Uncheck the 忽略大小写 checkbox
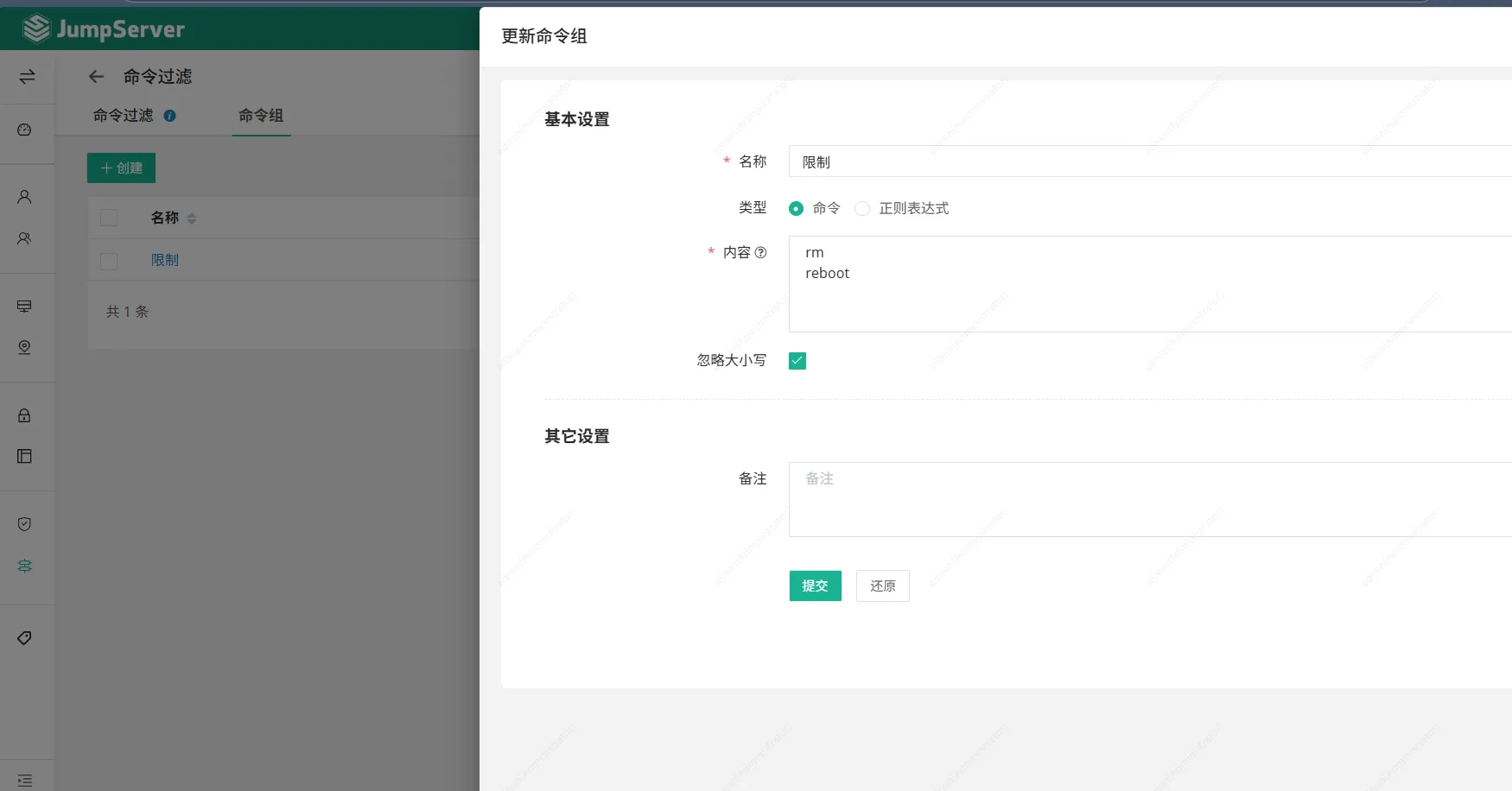This screenshot has height=791, width=1512. [797, 361]
